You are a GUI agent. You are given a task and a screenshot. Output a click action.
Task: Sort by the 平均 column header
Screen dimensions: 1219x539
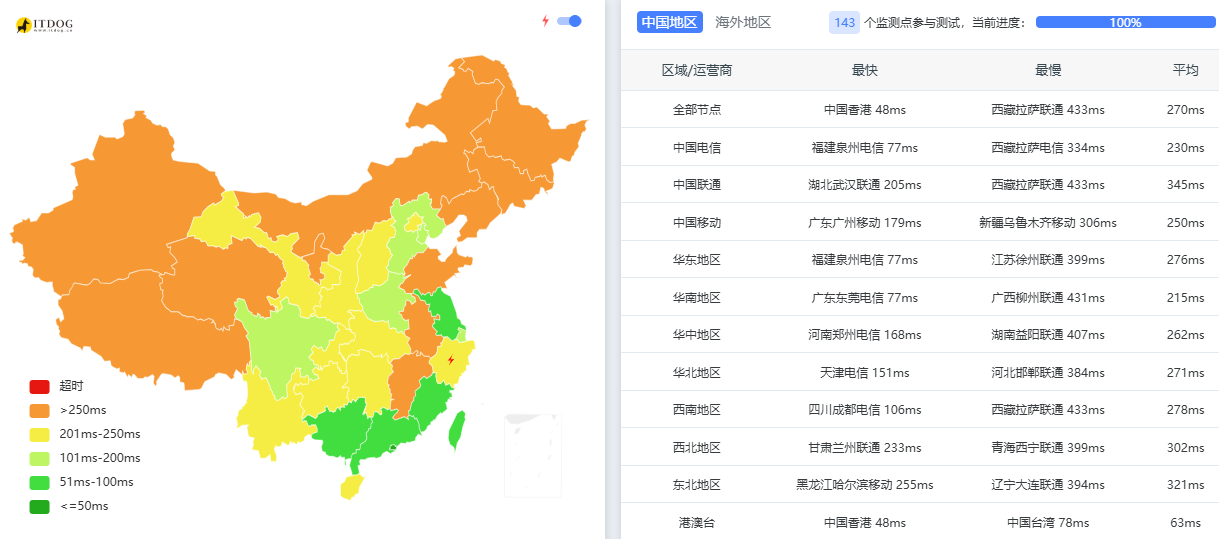1185,70
